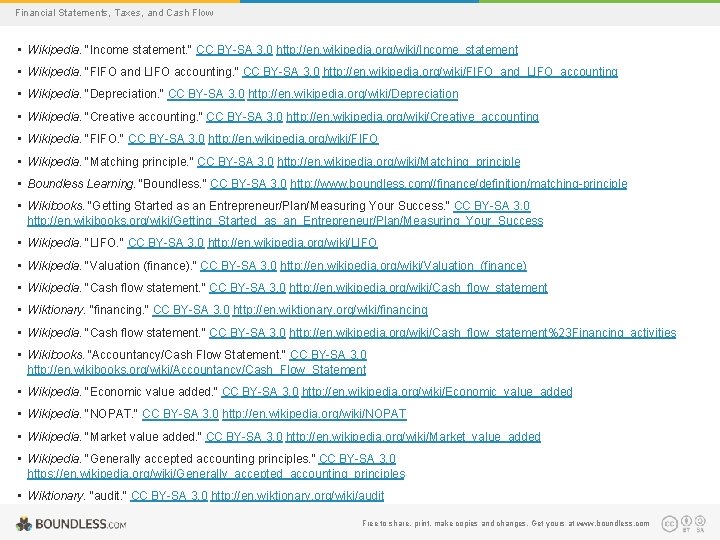Open the Creative accounting Wikipedia URL
Image resolution: width=720 pixels, height=540 pixels.
[412, 117]
